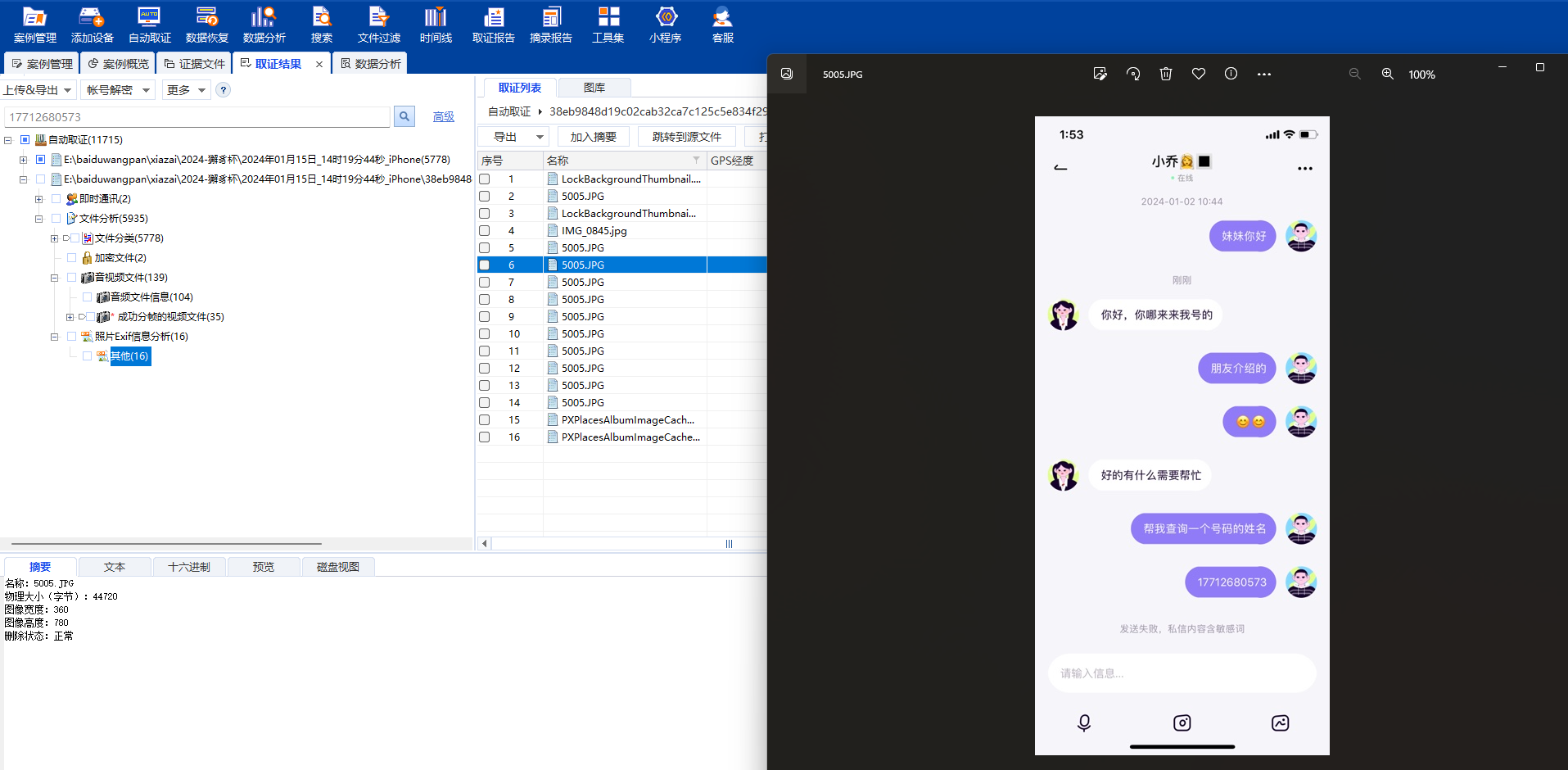This screenshot has width=1568, height=770.
Task: Click the horizontal scrollbar thumb under 取证列表
Action: pyautogui.click(x=729, y=544)
